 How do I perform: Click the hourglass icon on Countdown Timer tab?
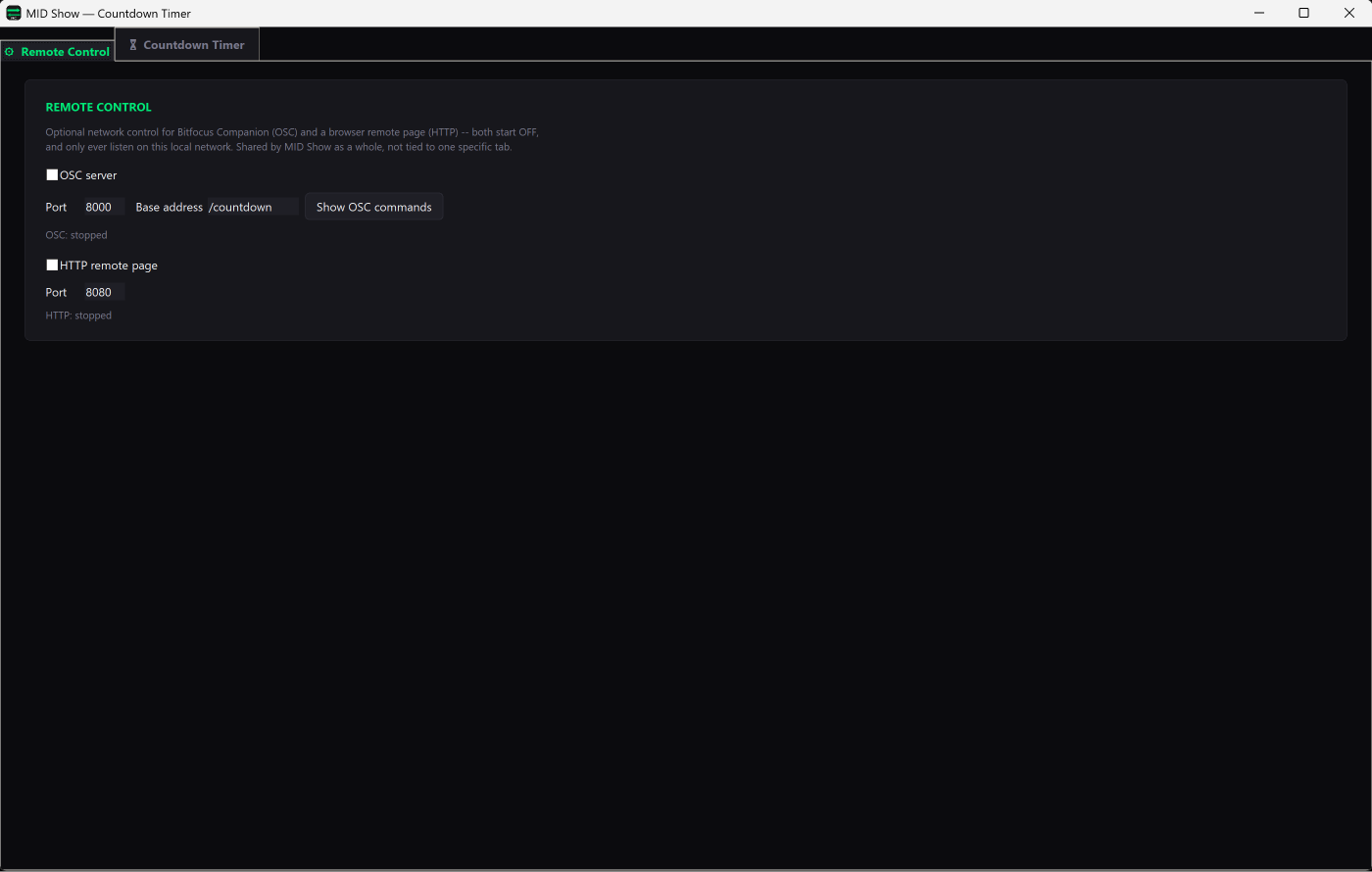coord(133,45)
